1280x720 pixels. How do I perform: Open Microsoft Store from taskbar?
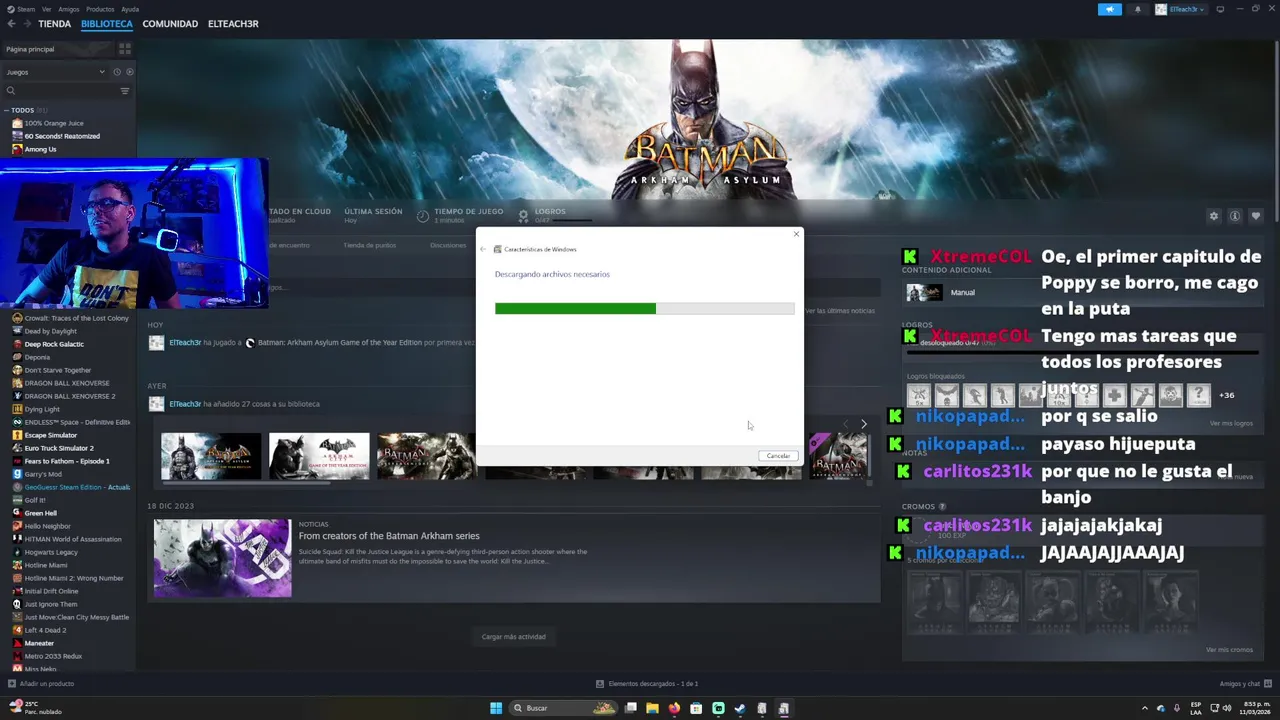click(696, 708)
